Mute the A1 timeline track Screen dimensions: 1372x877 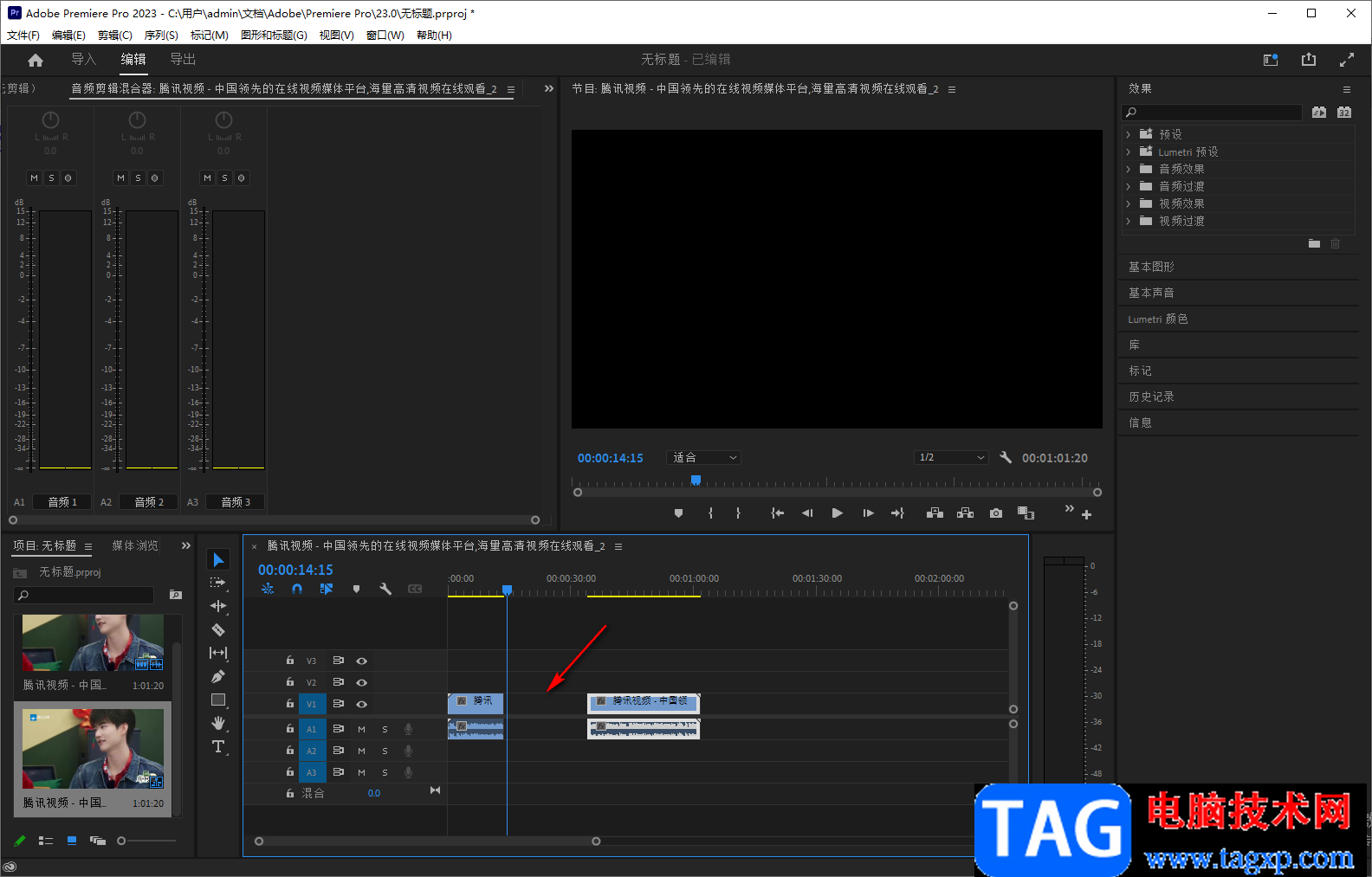[x=361, y=729]
